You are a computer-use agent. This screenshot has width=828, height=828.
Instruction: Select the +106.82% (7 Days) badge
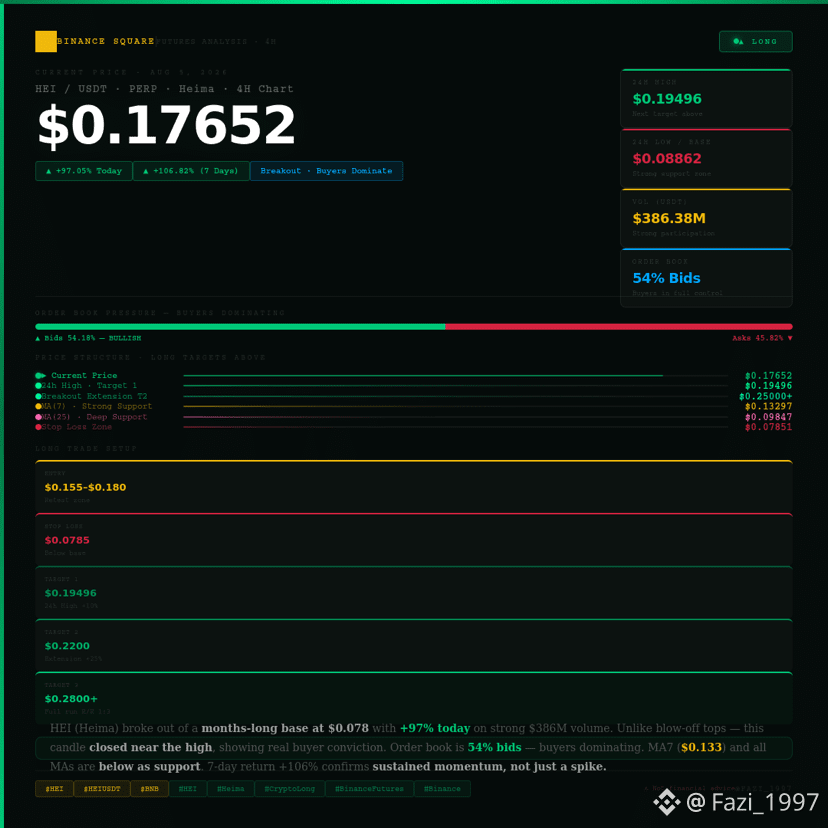pyautogui.click(x=191, y=171)
